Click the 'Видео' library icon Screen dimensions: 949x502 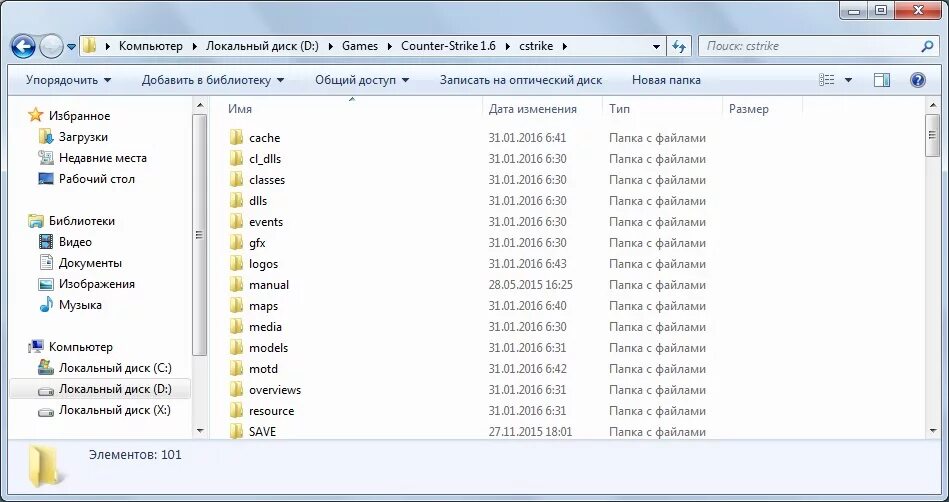pos(46,242)
